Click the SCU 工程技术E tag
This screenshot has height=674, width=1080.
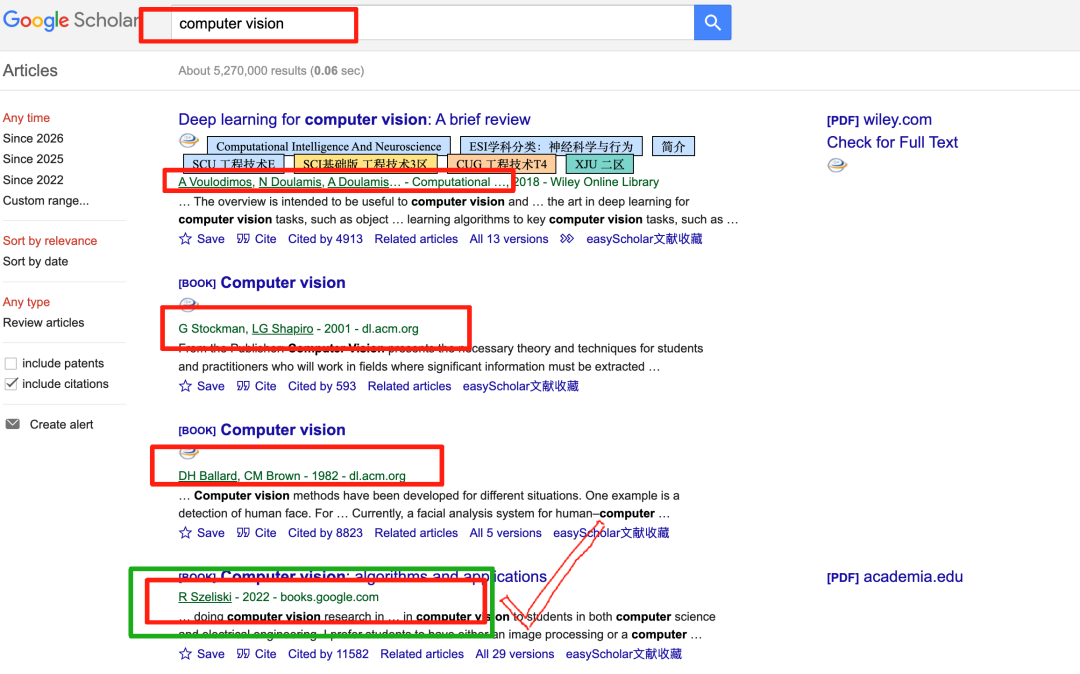click(x=233, y=164)
